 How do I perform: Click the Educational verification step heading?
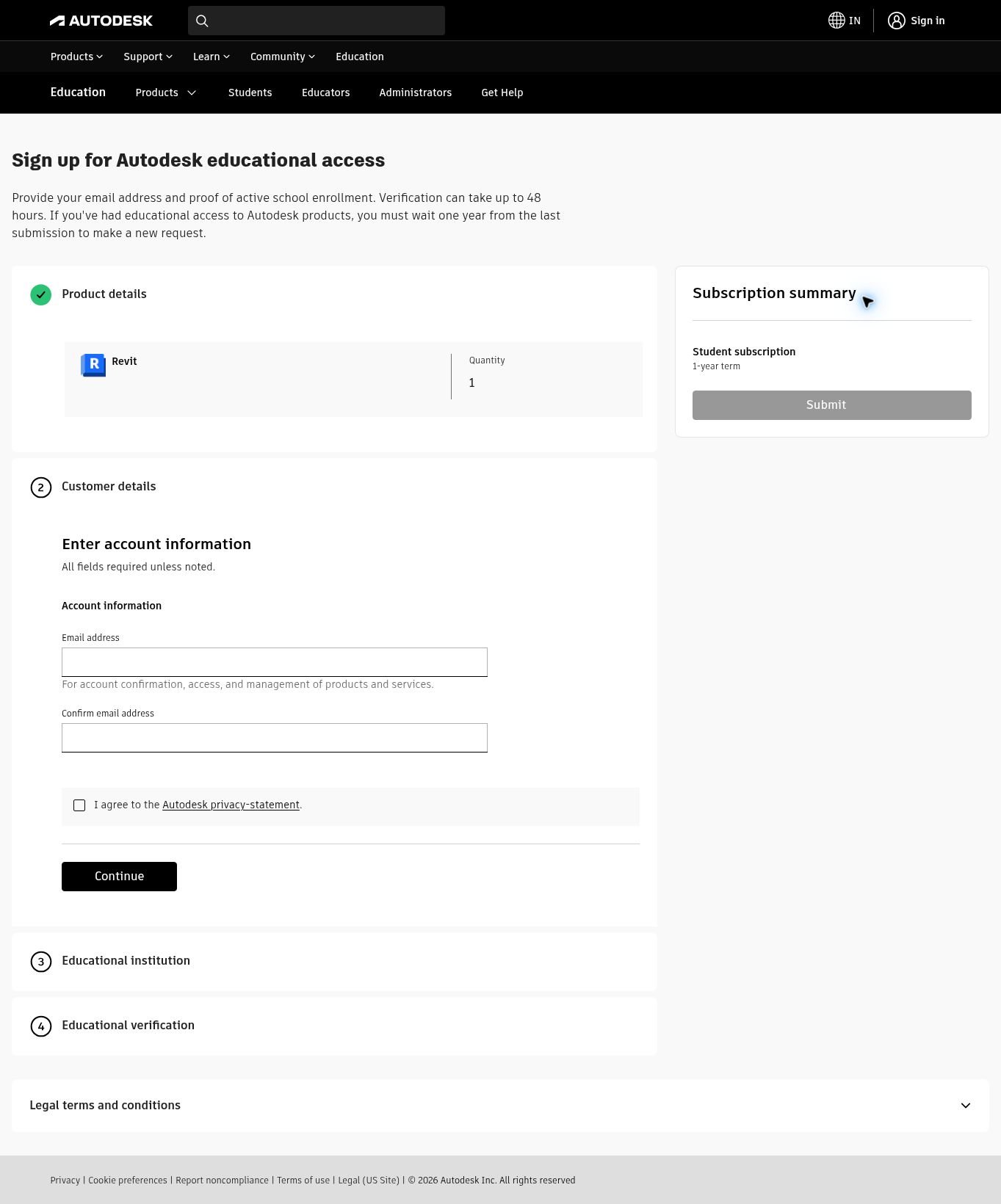(x=128, y=1025)
